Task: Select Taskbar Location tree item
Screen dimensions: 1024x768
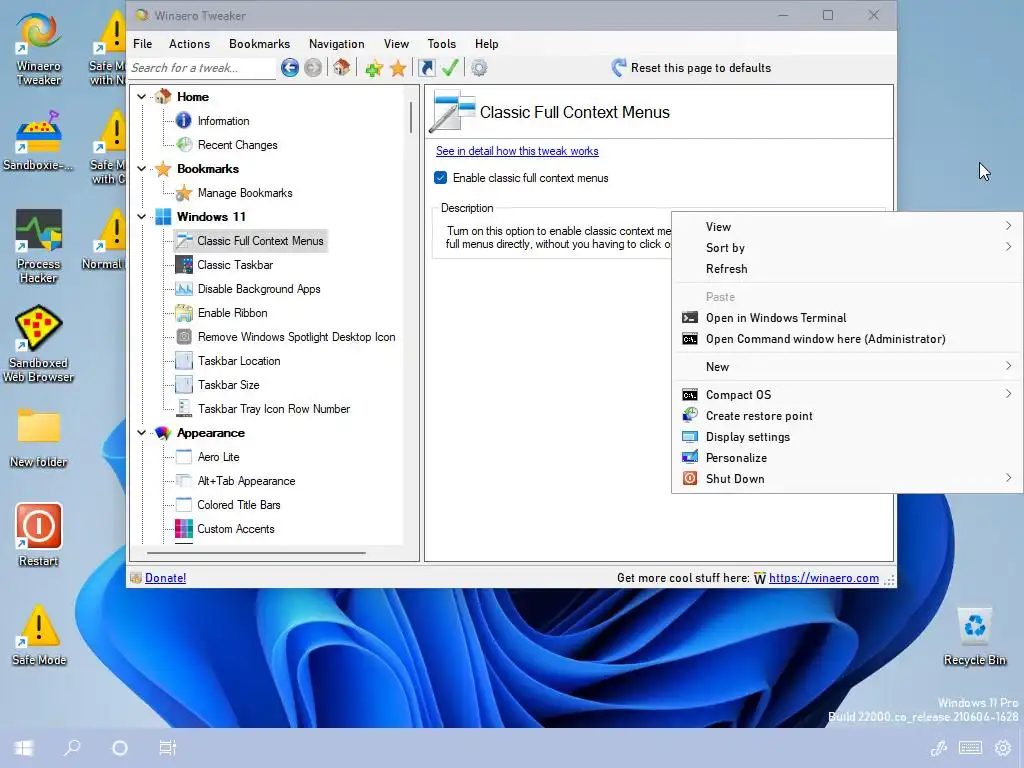Action: tap(239, 360)
